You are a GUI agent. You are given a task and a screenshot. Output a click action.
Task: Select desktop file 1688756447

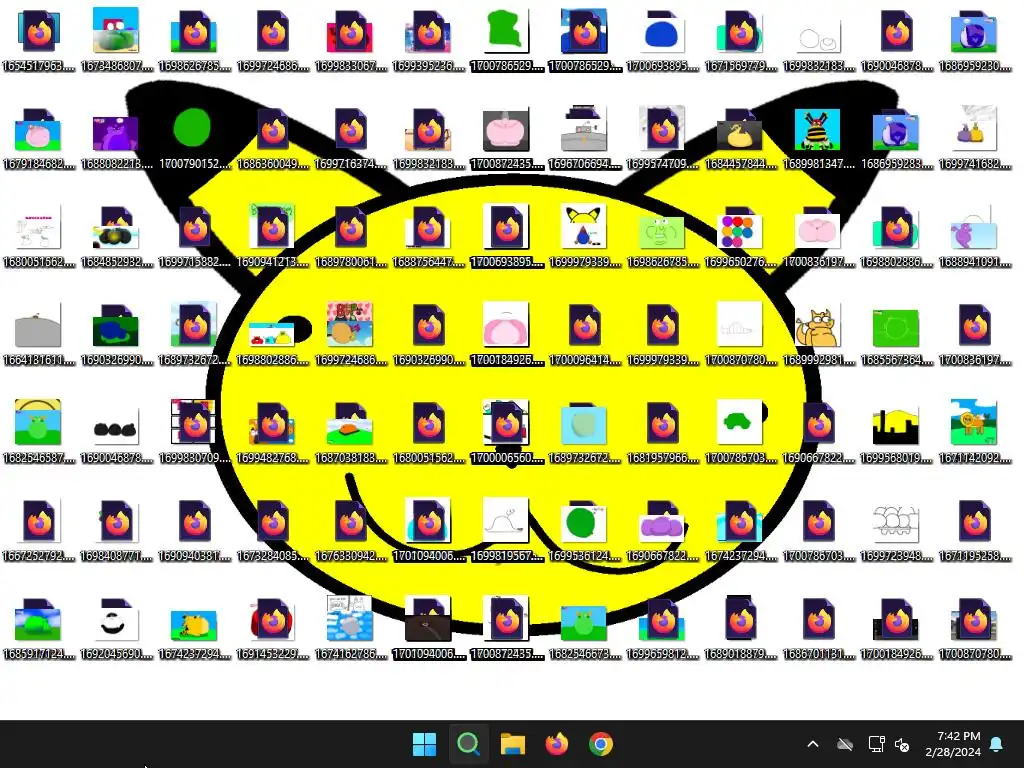pyautogui.click(x=428, y=235)
